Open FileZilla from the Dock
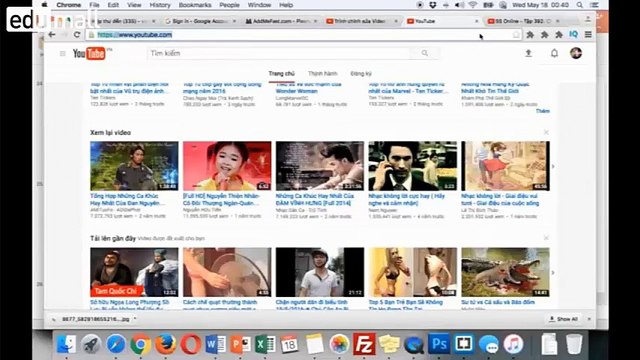Screen dimensions: 640x360 pos(364,344)
